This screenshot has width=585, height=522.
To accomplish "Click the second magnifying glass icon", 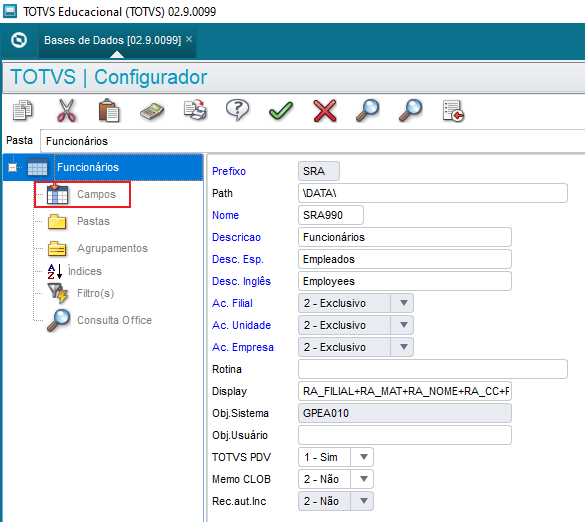I will coord(410,110).
